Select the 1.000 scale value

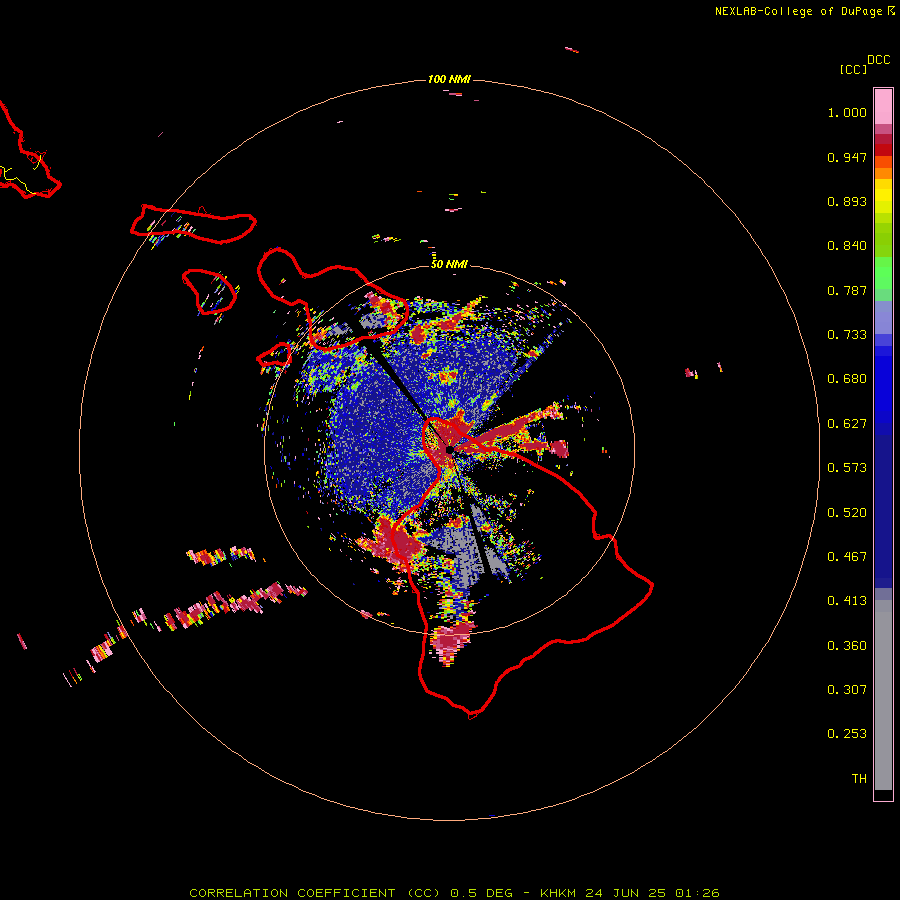(x=847, y=112)
